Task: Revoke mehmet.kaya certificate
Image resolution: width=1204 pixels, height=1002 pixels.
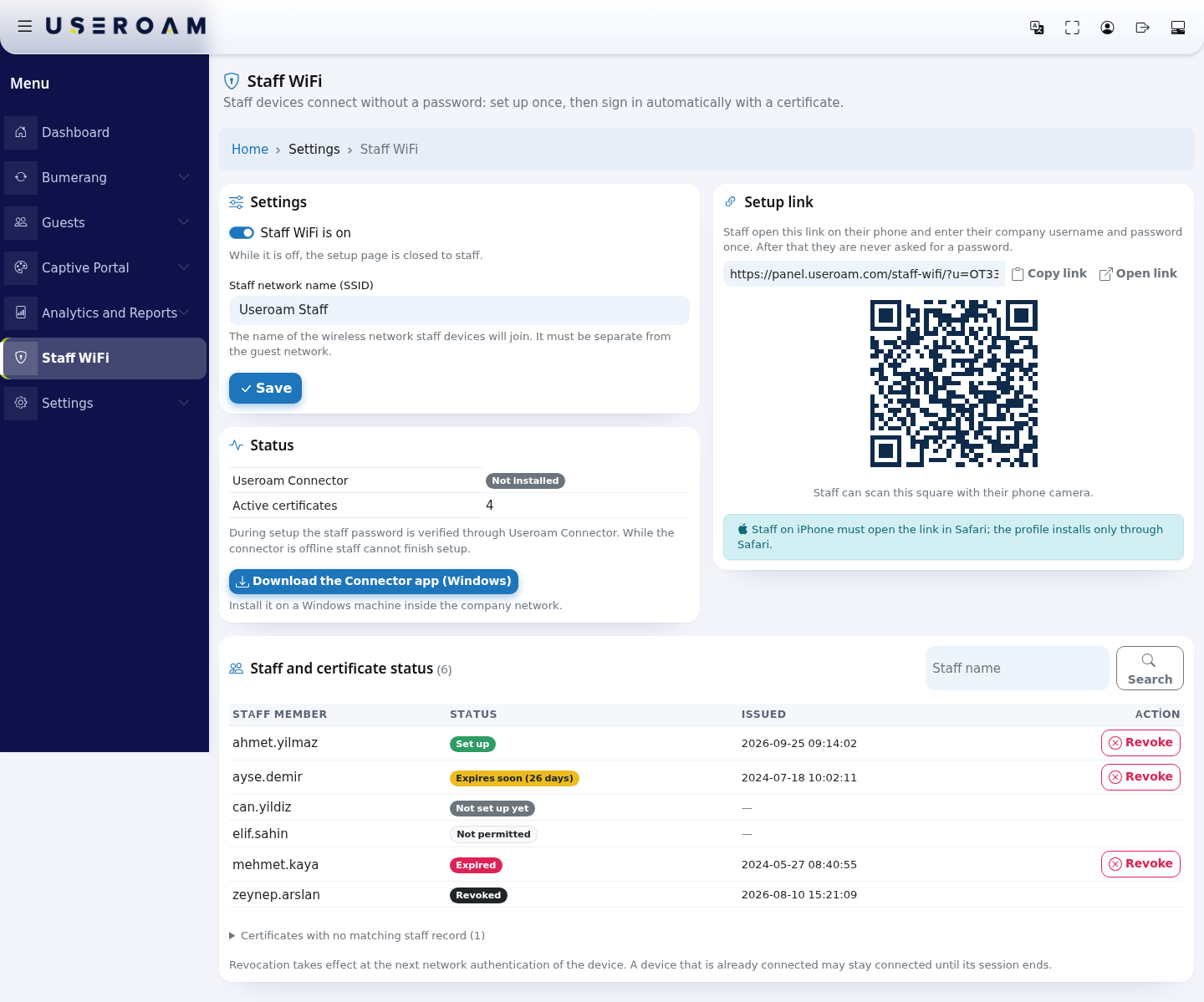Action: (x=1140, y=863)
